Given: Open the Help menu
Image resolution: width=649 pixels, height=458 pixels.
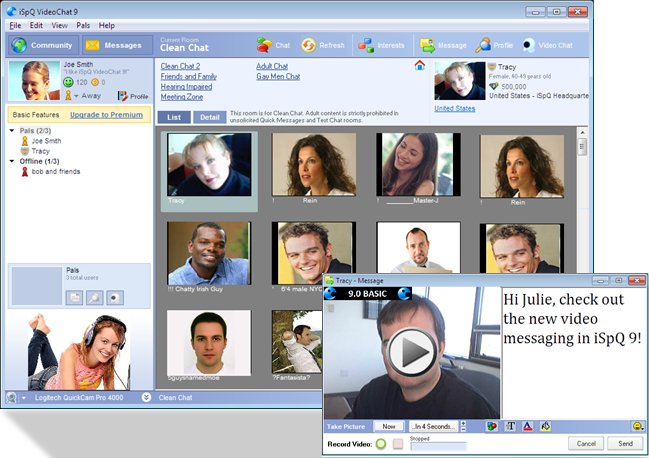Looking at the screenshot, I should tap(107, 26).
